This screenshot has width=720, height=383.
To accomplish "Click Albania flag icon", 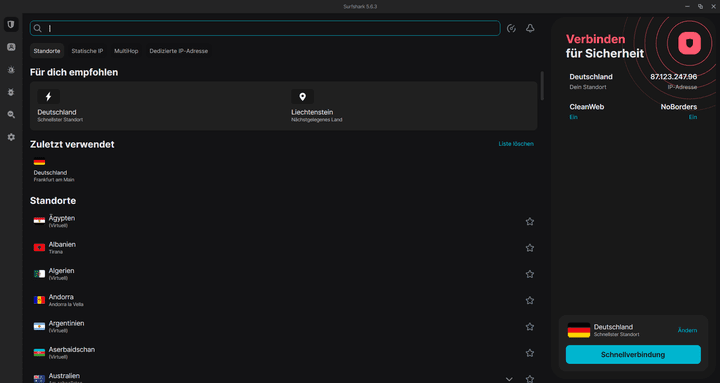I will [x=39, y=248].
